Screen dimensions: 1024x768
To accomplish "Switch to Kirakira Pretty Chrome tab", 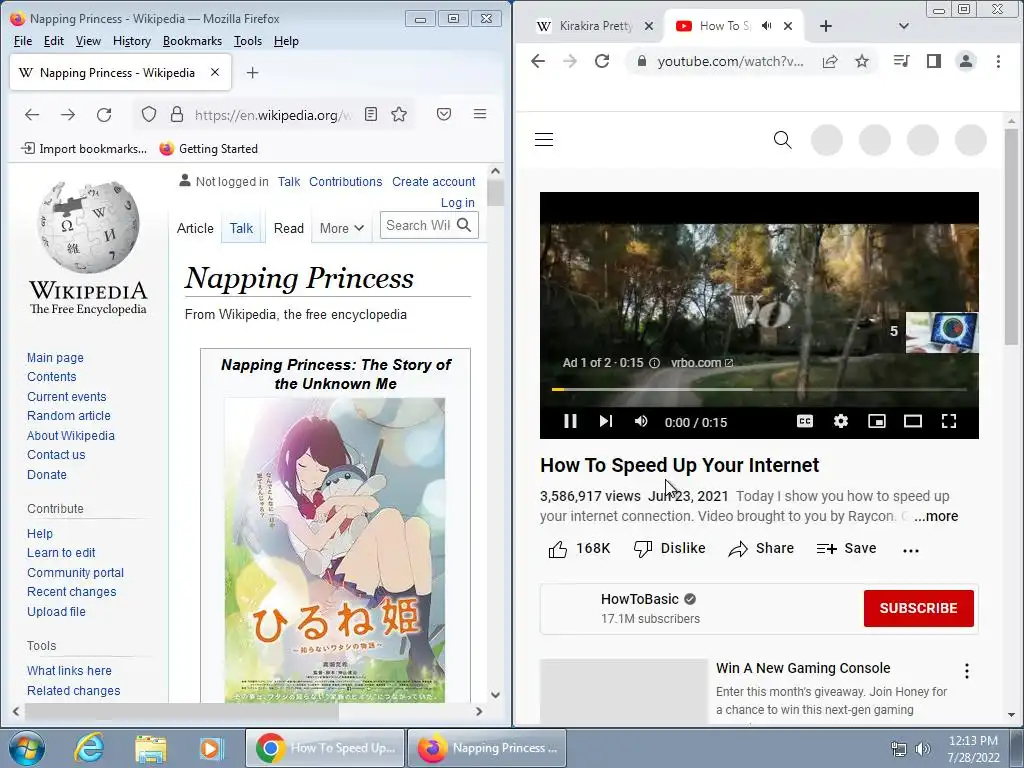I will (x=594, y=25).
